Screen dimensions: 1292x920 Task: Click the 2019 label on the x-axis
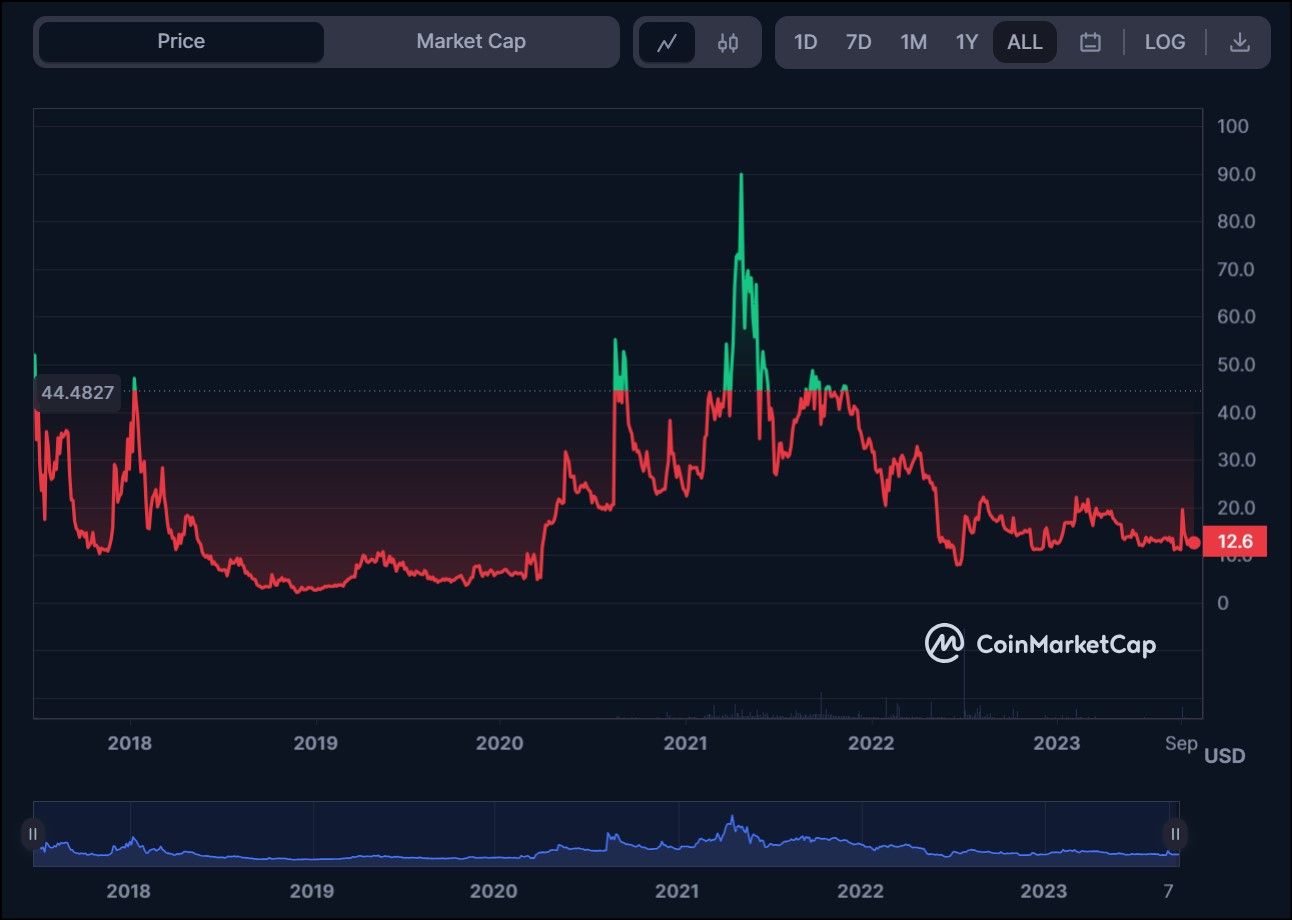pyautogui.click(x=317, y=743)
